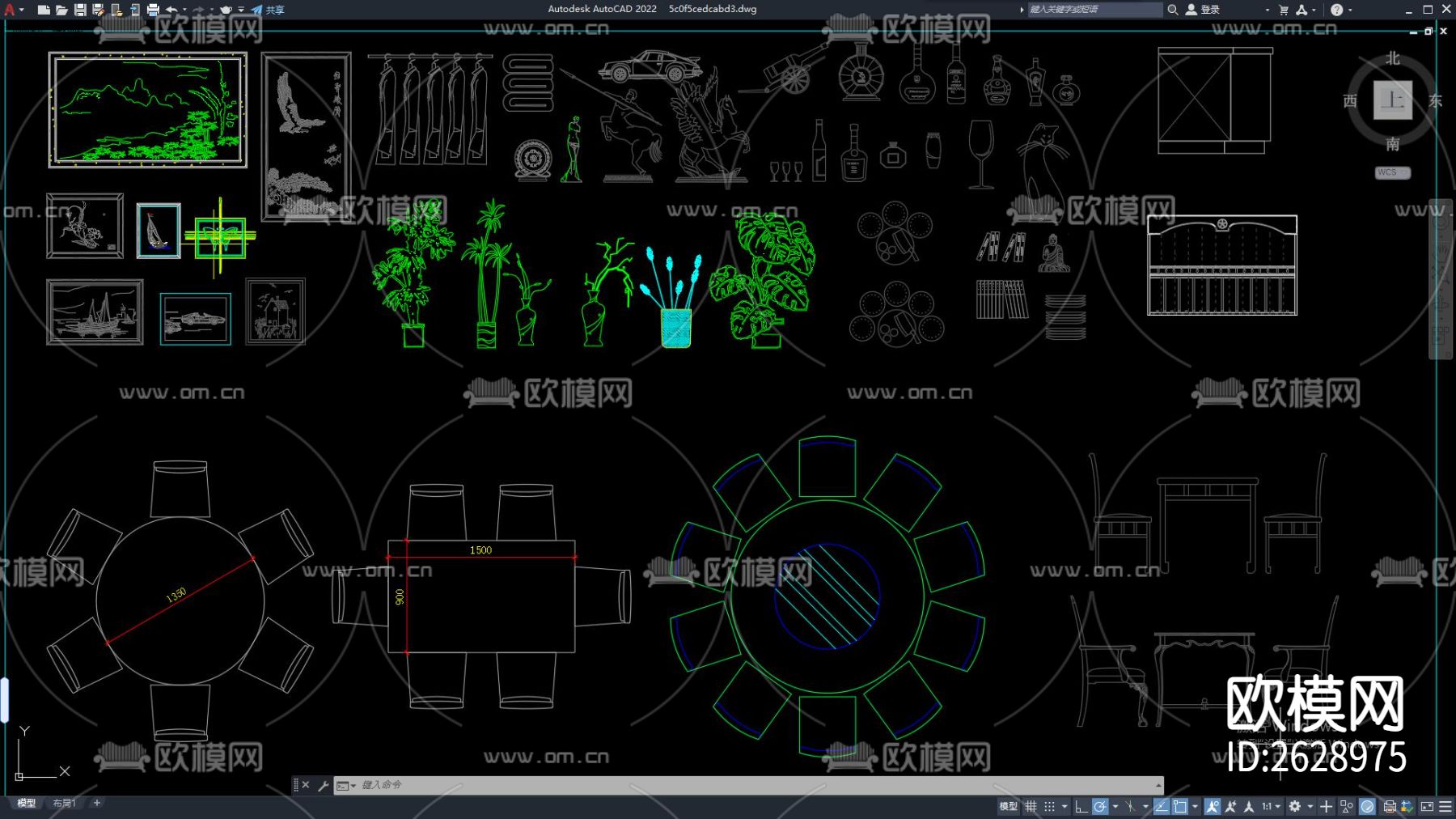Toggle annotation visibility icon

(x=1212, y=807)
